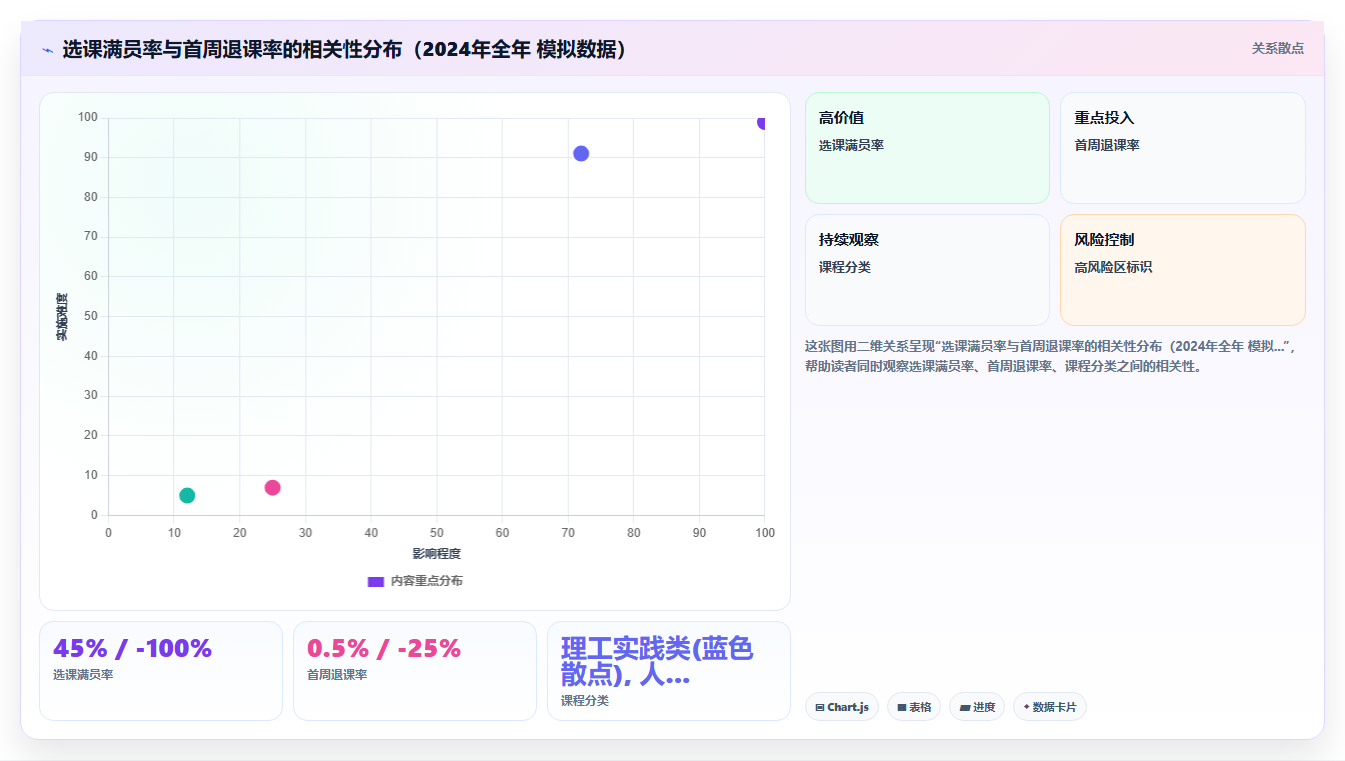The image size is (1345, 761).
Task: Click the 0.5% / -25% metric card
Action: click(x=415, y=671)
